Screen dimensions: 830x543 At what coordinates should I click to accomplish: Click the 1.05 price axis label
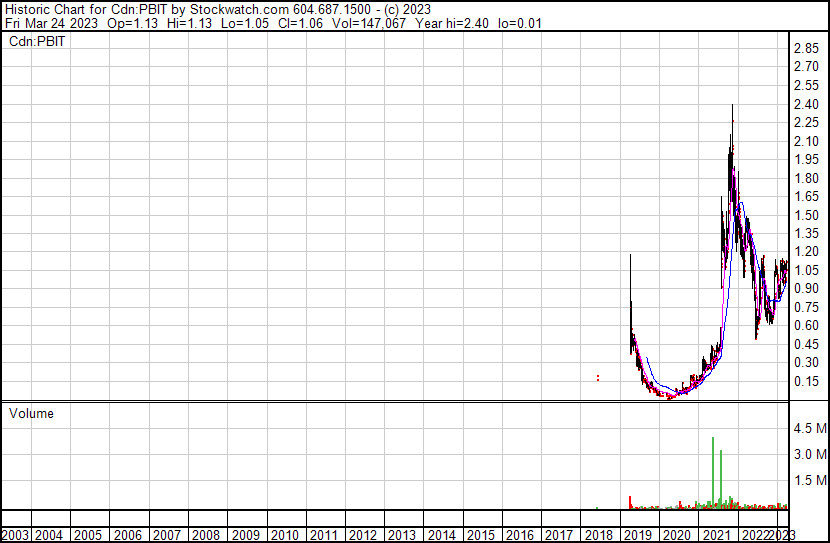(806, 270)
